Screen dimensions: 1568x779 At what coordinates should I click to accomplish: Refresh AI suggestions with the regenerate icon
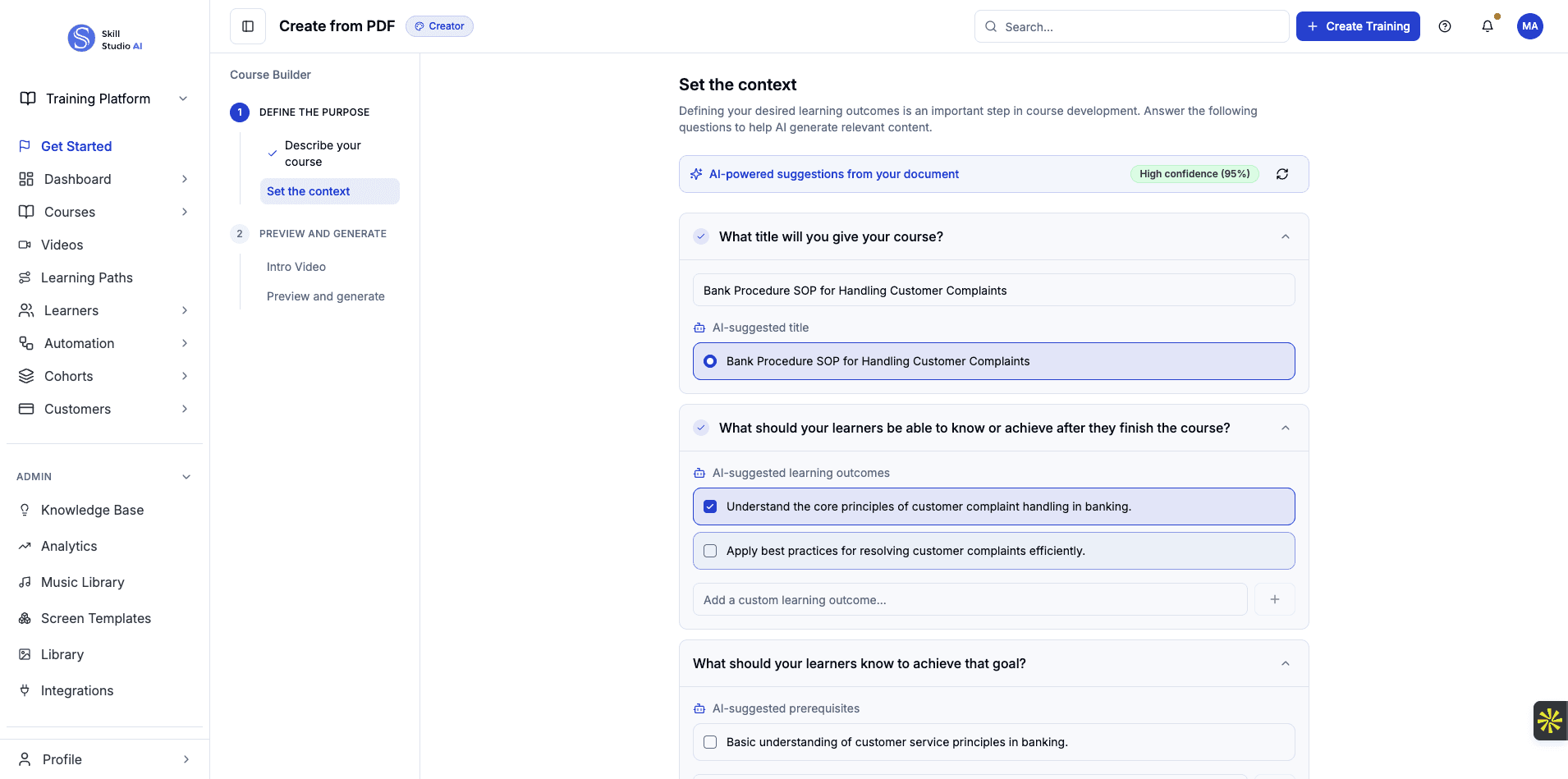(1282, 174)
